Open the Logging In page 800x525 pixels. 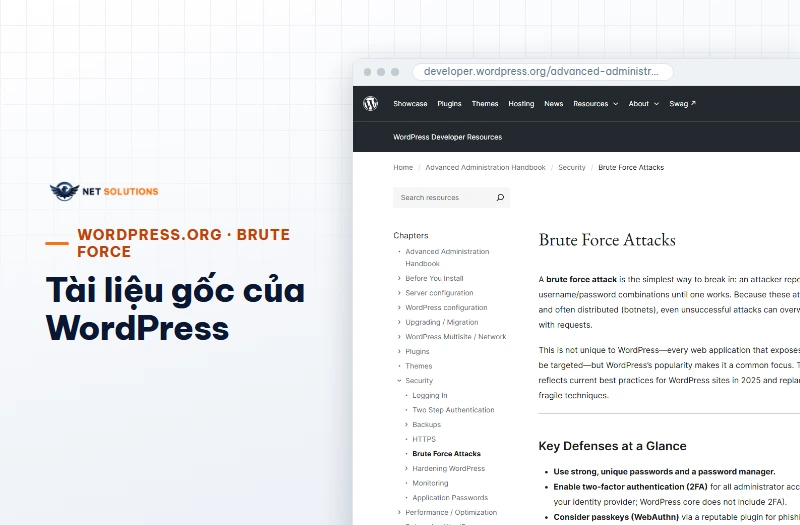pos(430,395)
